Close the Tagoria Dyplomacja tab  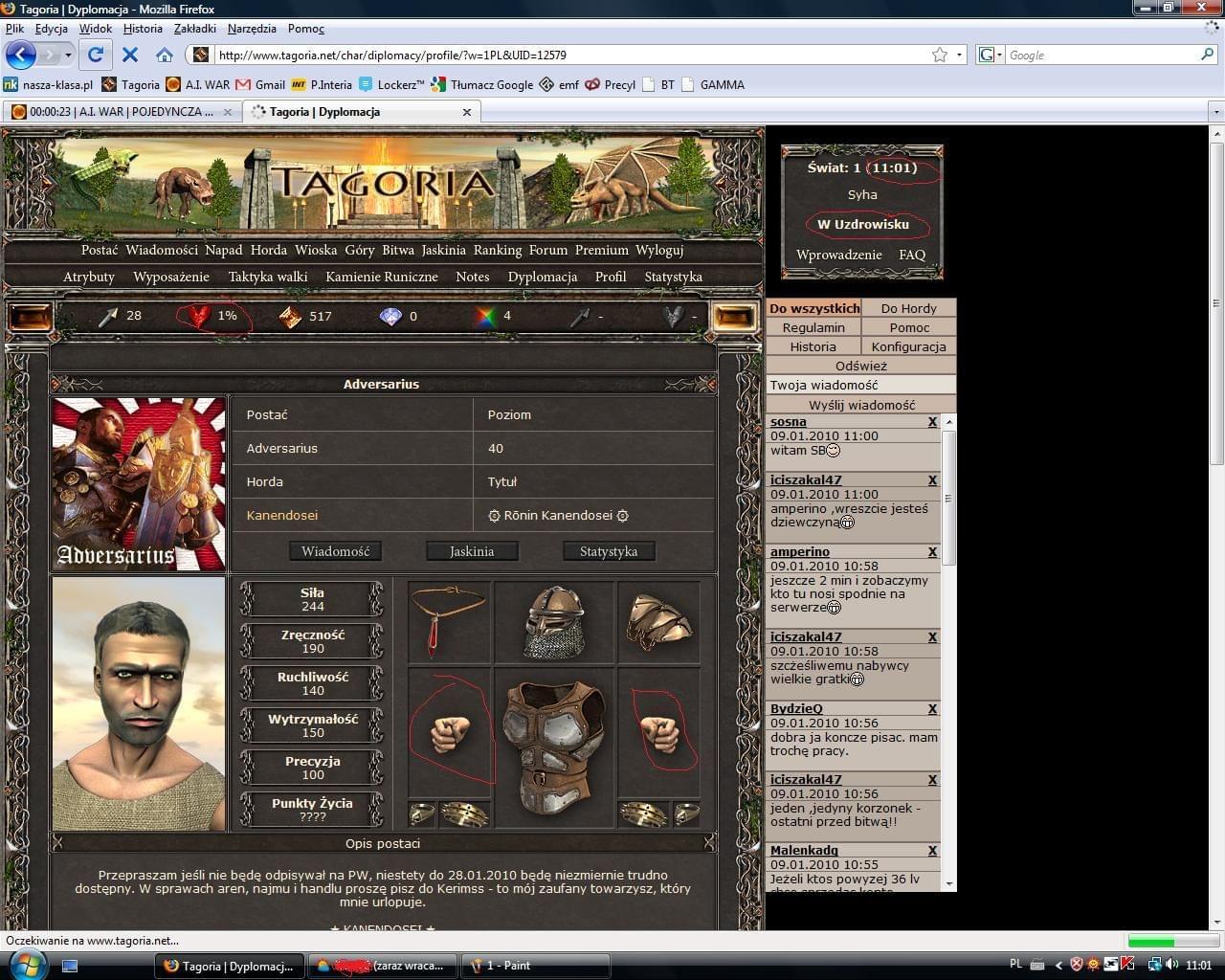click(467, 112)
